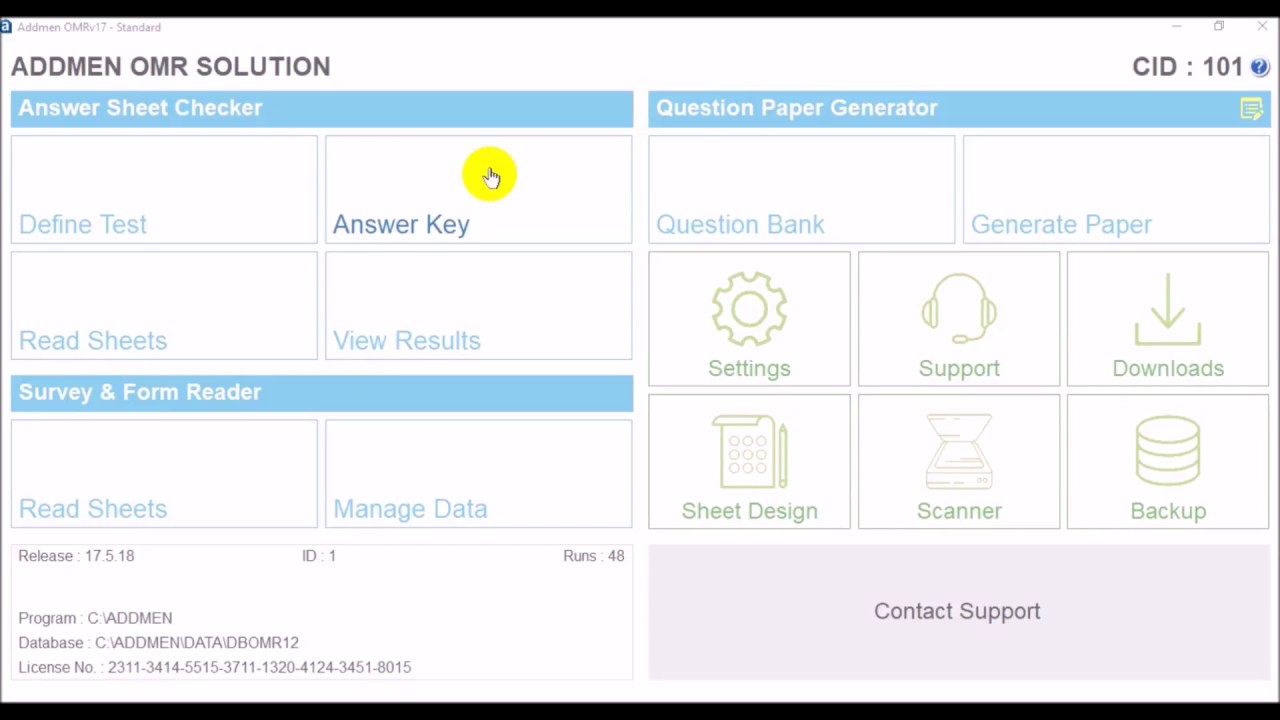Viewport: 1280px width, 720px height.
Task: Click the Backup database icon
Action: coord(1168,453)
